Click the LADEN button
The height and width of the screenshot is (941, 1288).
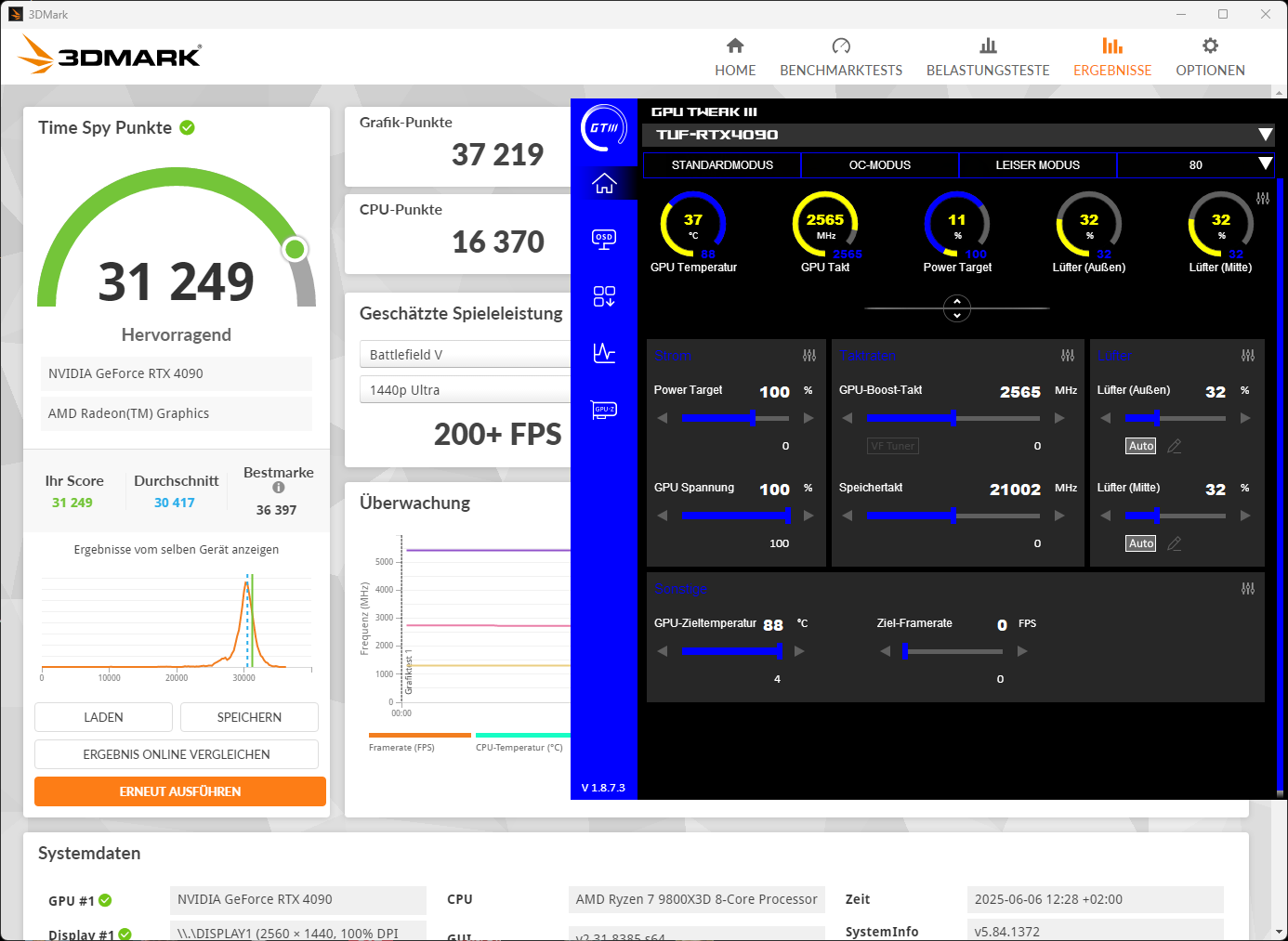pyautogui.click(x=103, y=717)
